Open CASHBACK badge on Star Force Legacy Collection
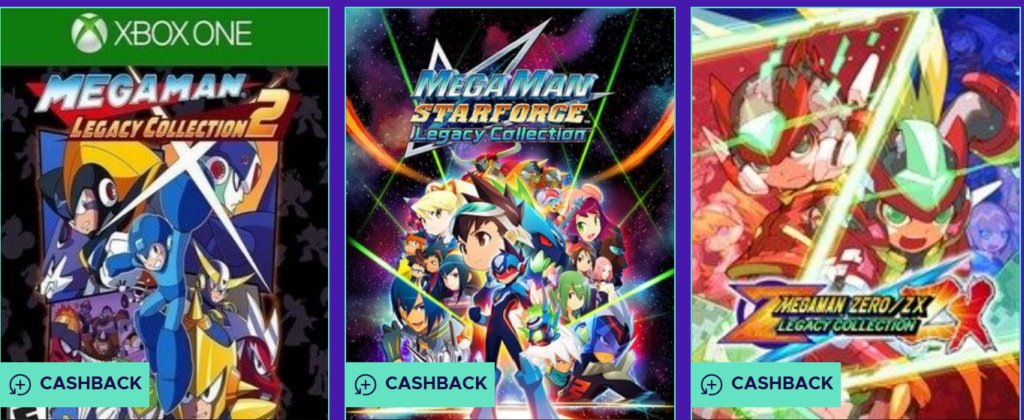The image size is (1024, 420). coord(420,384)
